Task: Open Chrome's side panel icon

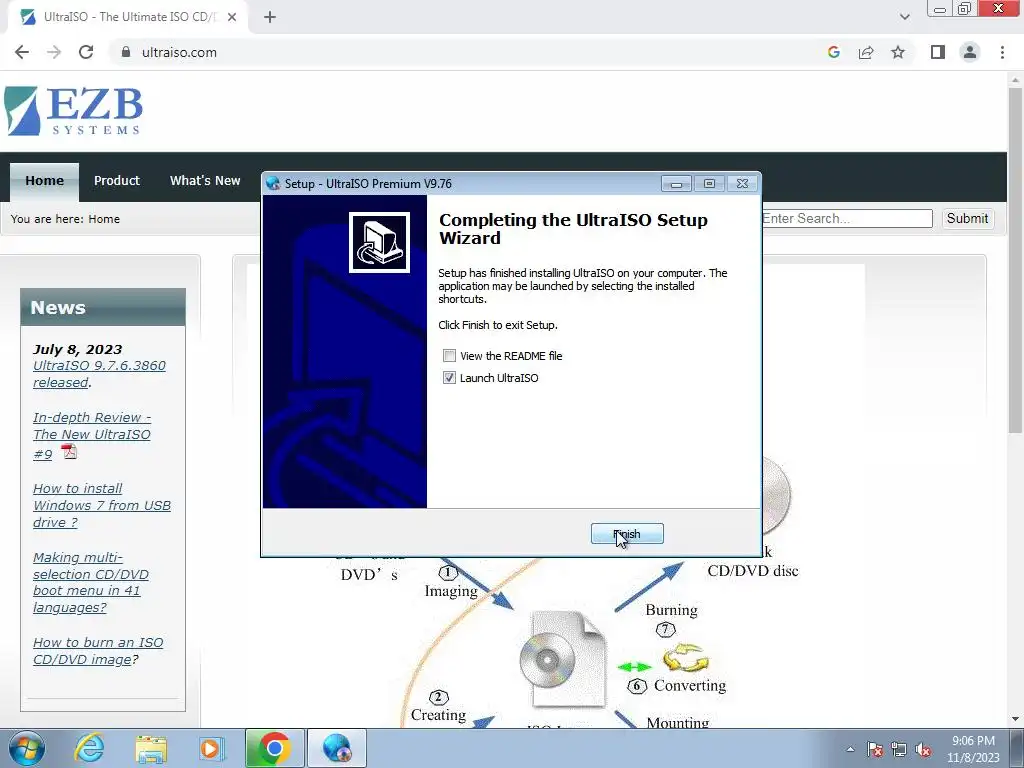Action: pos(938,52)
